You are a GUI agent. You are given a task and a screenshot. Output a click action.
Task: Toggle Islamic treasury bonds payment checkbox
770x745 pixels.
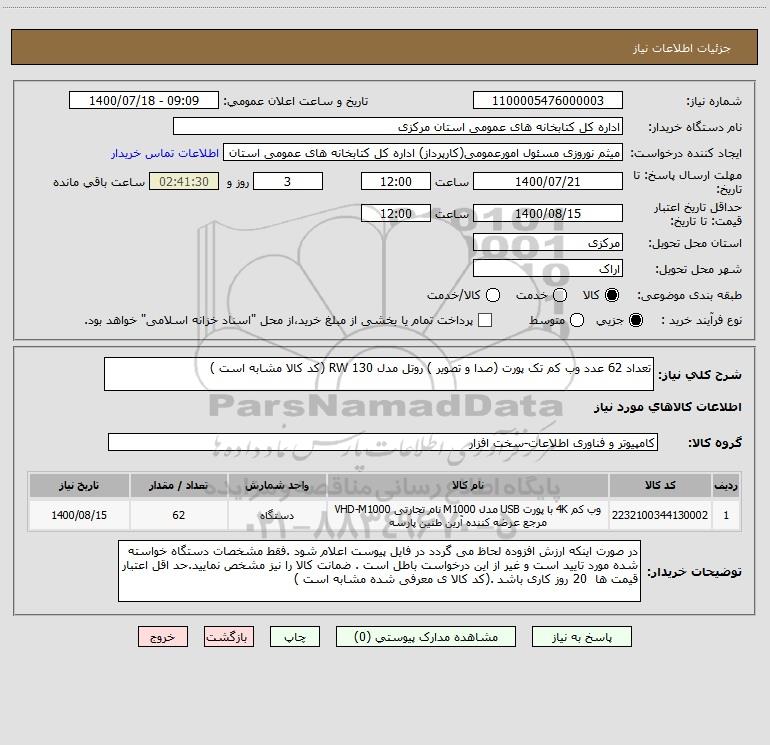485,320
